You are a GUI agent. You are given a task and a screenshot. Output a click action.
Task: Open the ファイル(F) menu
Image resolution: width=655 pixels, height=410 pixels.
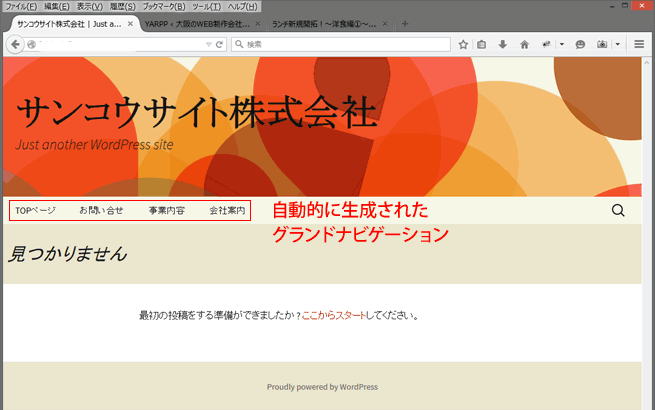click(x=20, y=7)
